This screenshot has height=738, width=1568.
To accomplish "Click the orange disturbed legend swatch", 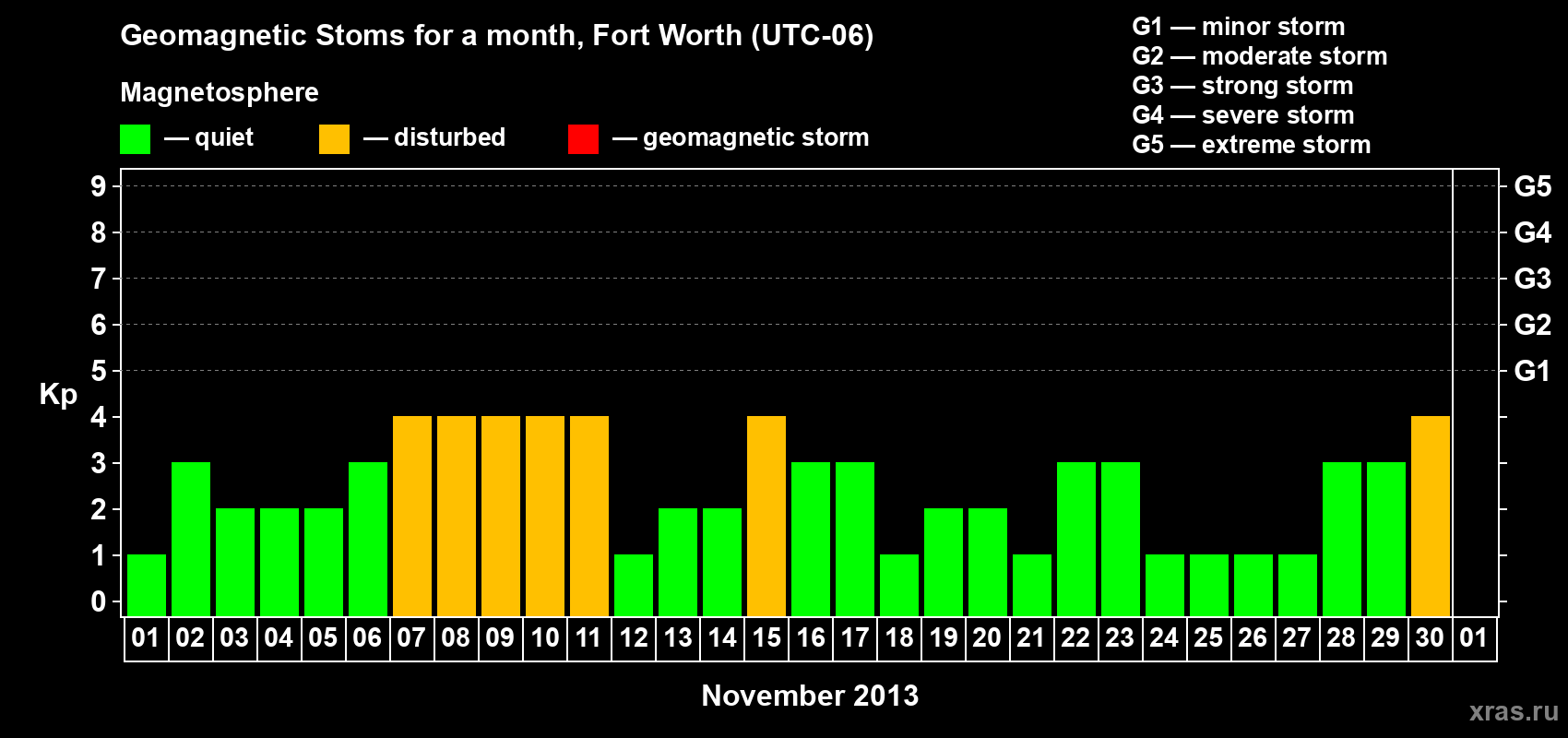I will [x=334, y=139].
